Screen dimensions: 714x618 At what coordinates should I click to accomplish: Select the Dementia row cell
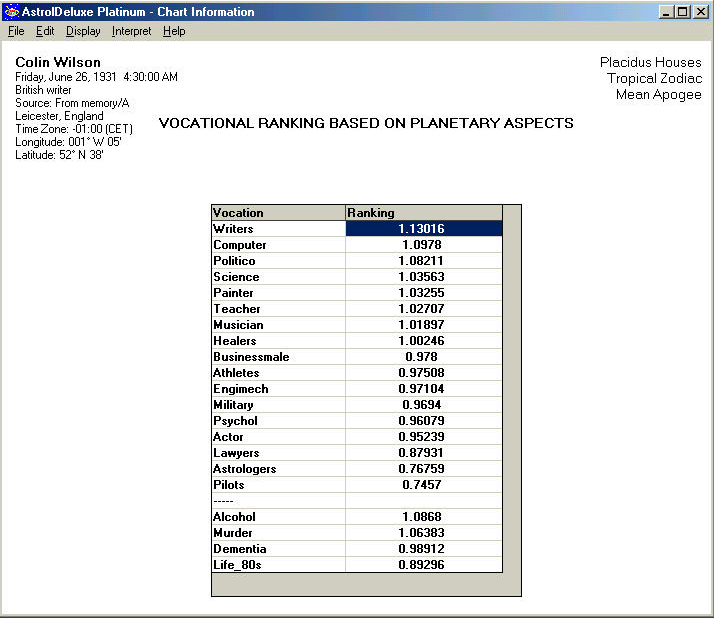[279, 548]
